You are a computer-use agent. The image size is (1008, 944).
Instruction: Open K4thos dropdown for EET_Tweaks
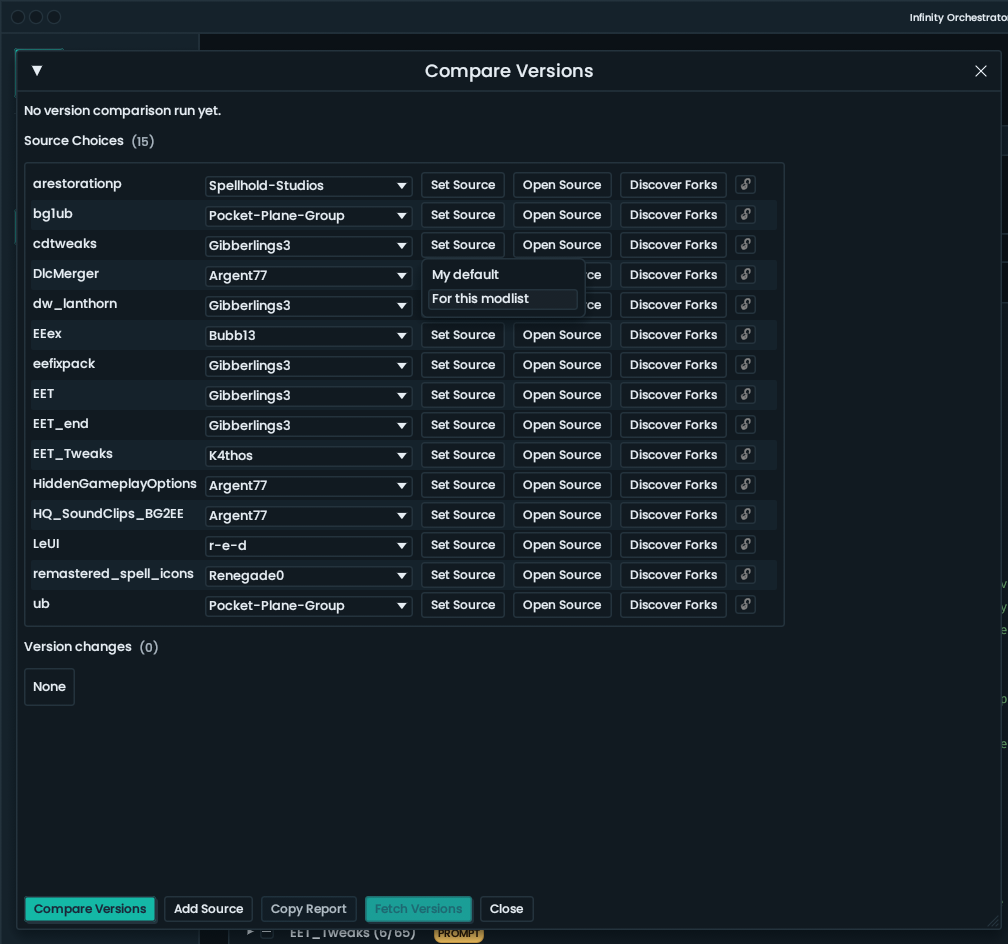(309, 456)
